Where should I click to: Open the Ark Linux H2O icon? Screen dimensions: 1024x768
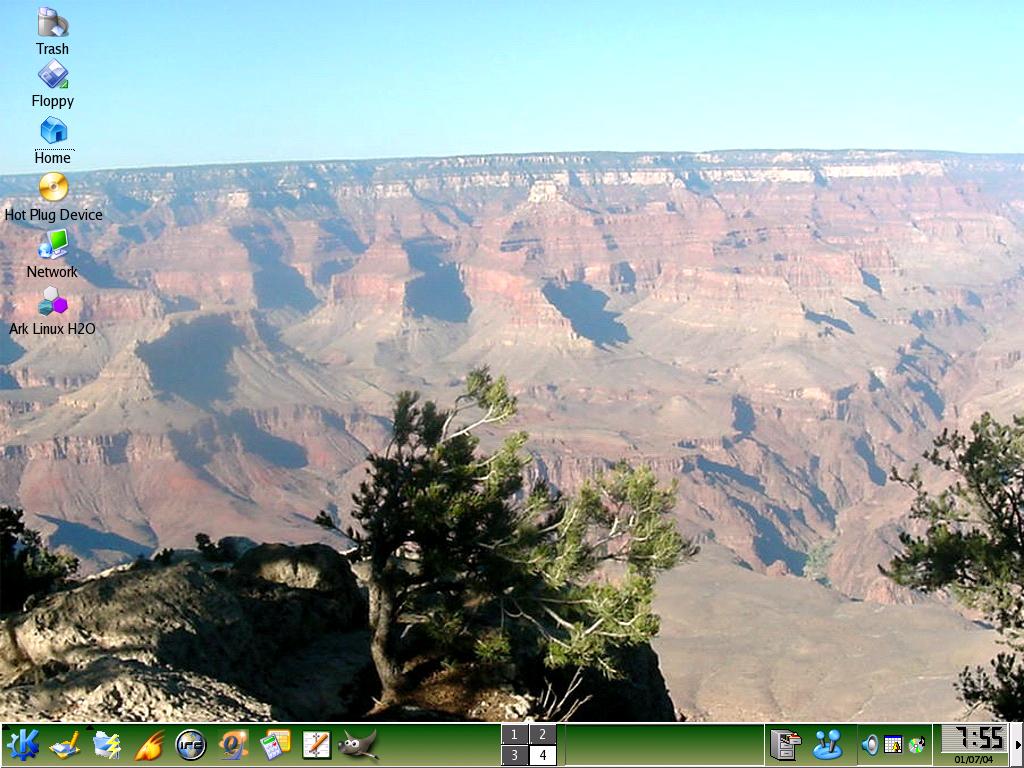[x=53, y=301]
